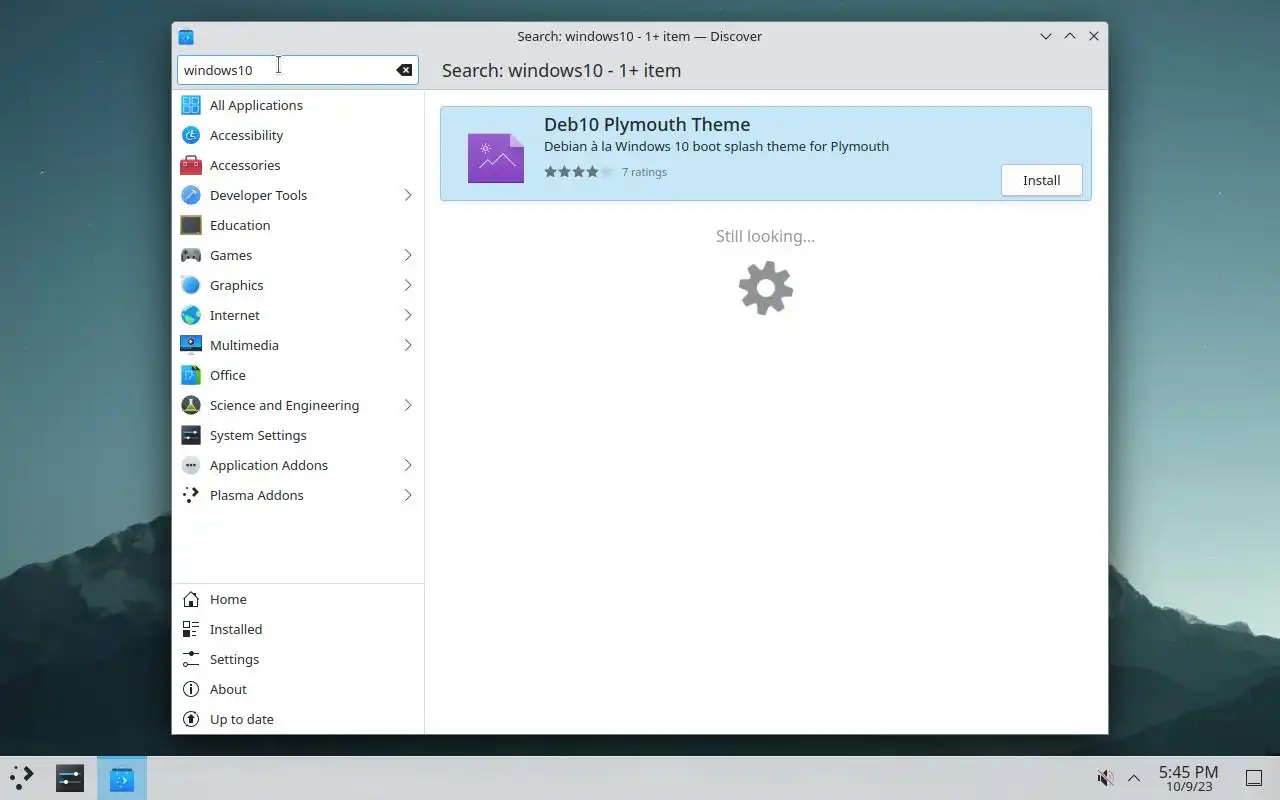This screenshot has height=800, width=1280.
Task: Expand the Developer Tools subcategories arrow
Action: pos(408,195)
